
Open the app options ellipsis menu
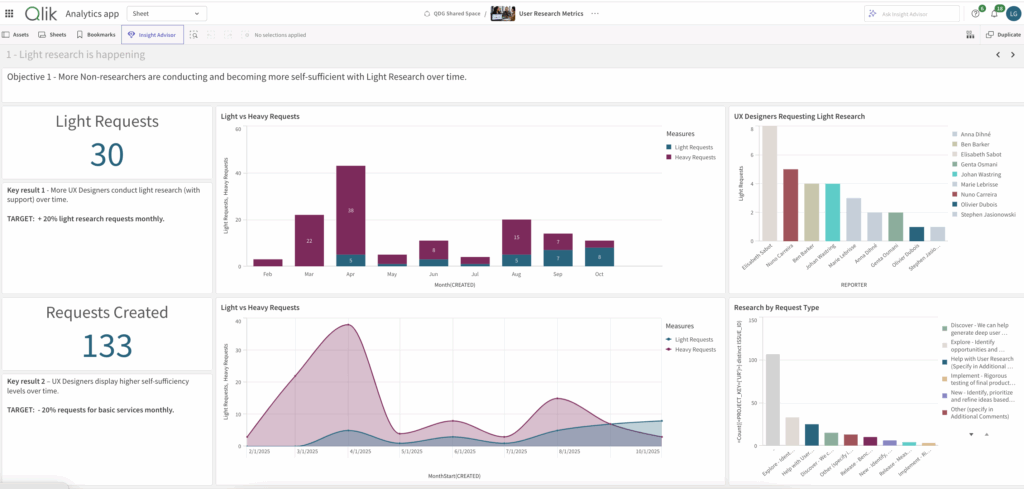(x=595, y=13)
